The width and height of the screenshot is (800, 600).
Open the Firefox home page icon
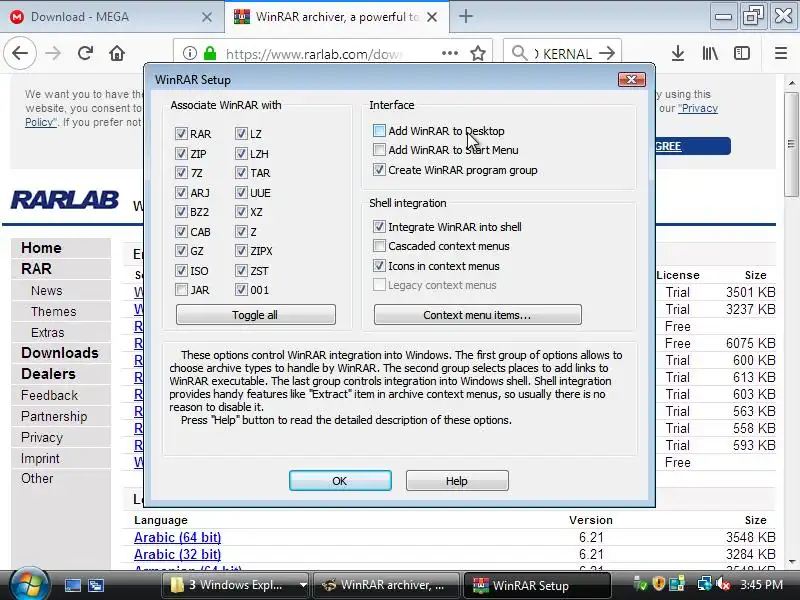[x=117, y=53]
